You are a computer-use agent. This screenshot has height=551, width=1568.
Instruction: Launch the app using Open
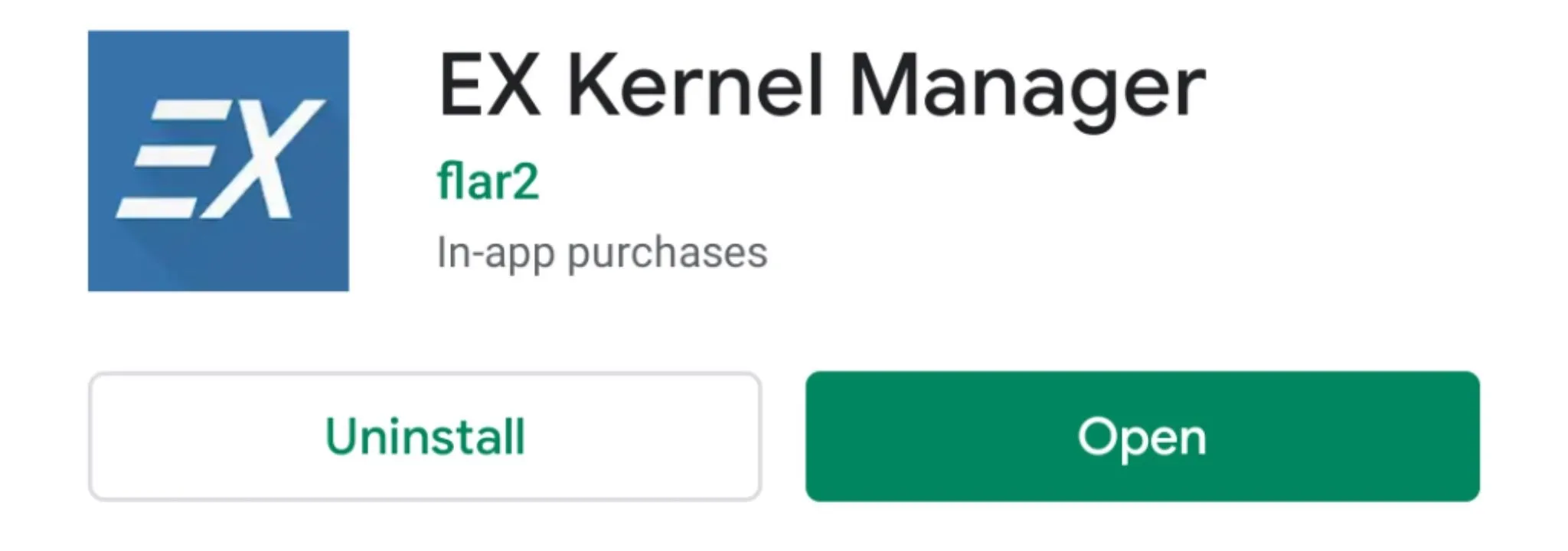pos(1142,436)
